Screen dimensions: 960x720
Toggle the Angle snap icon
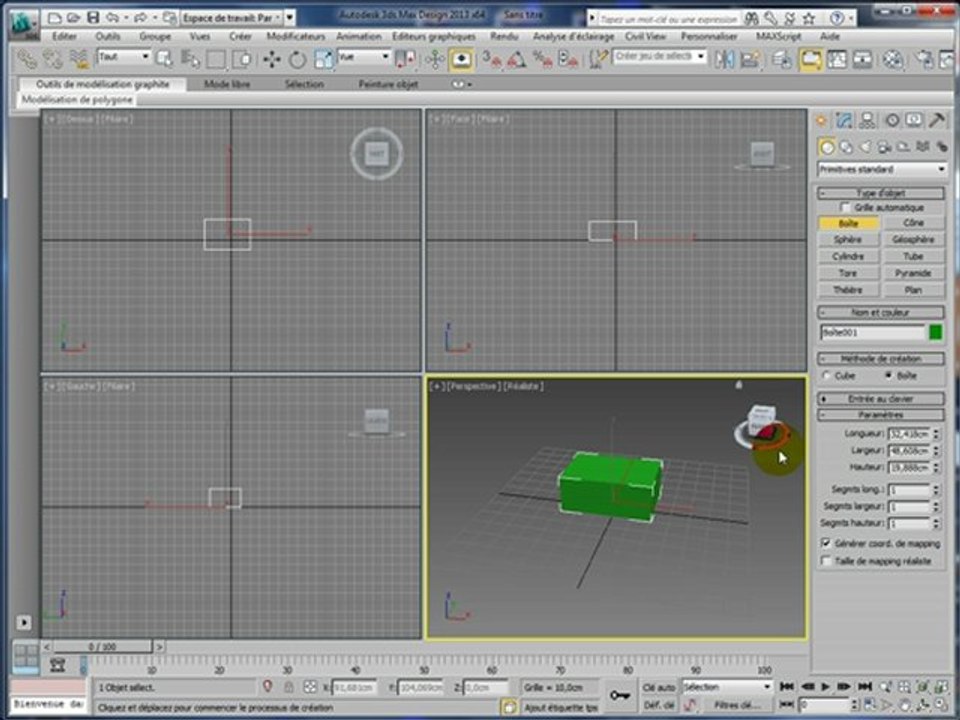(516, 59)
